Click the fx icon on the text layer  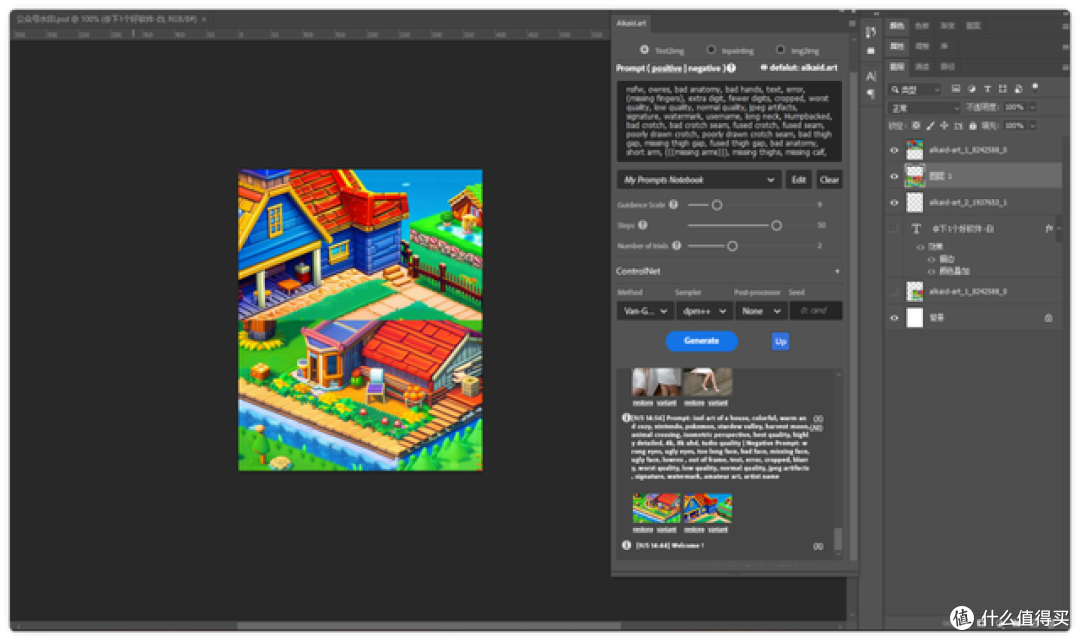[1048, 229]
